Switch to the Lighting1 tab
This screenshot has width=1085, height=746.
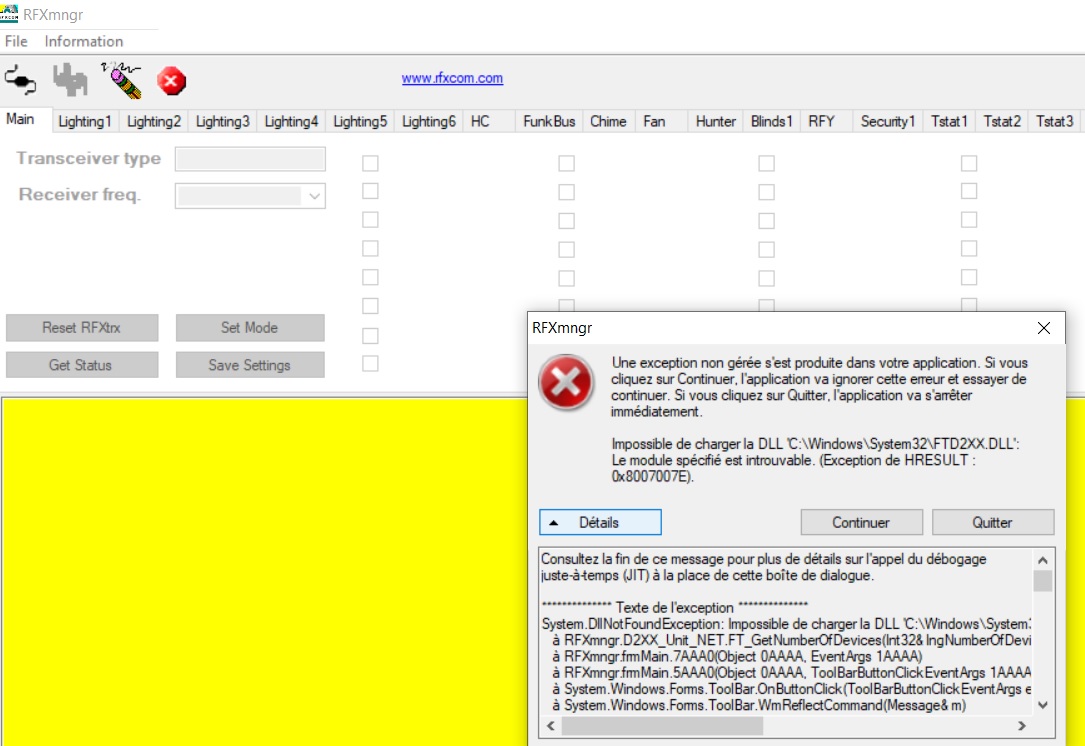(85, 121)
